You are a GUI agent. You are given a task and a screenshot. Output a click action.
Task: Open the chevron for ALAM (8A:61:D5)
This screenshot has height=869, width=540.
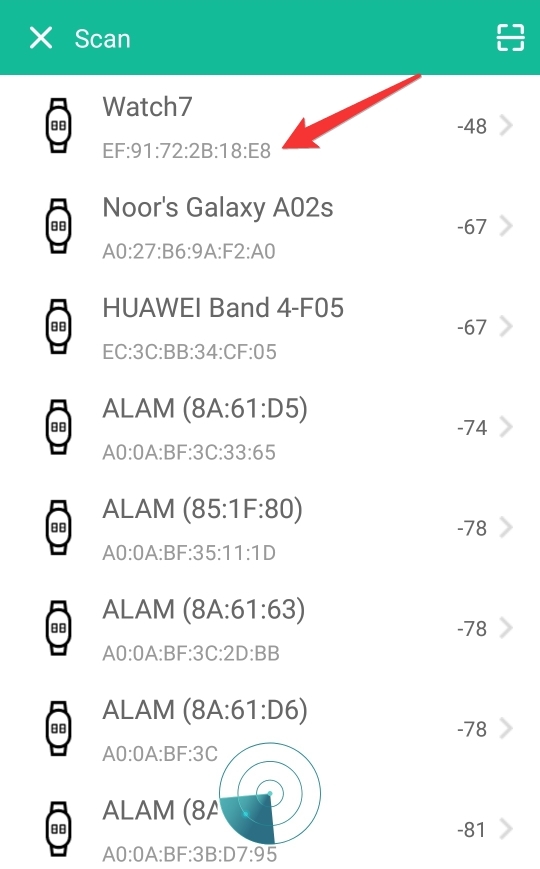(x=506, y=427)
